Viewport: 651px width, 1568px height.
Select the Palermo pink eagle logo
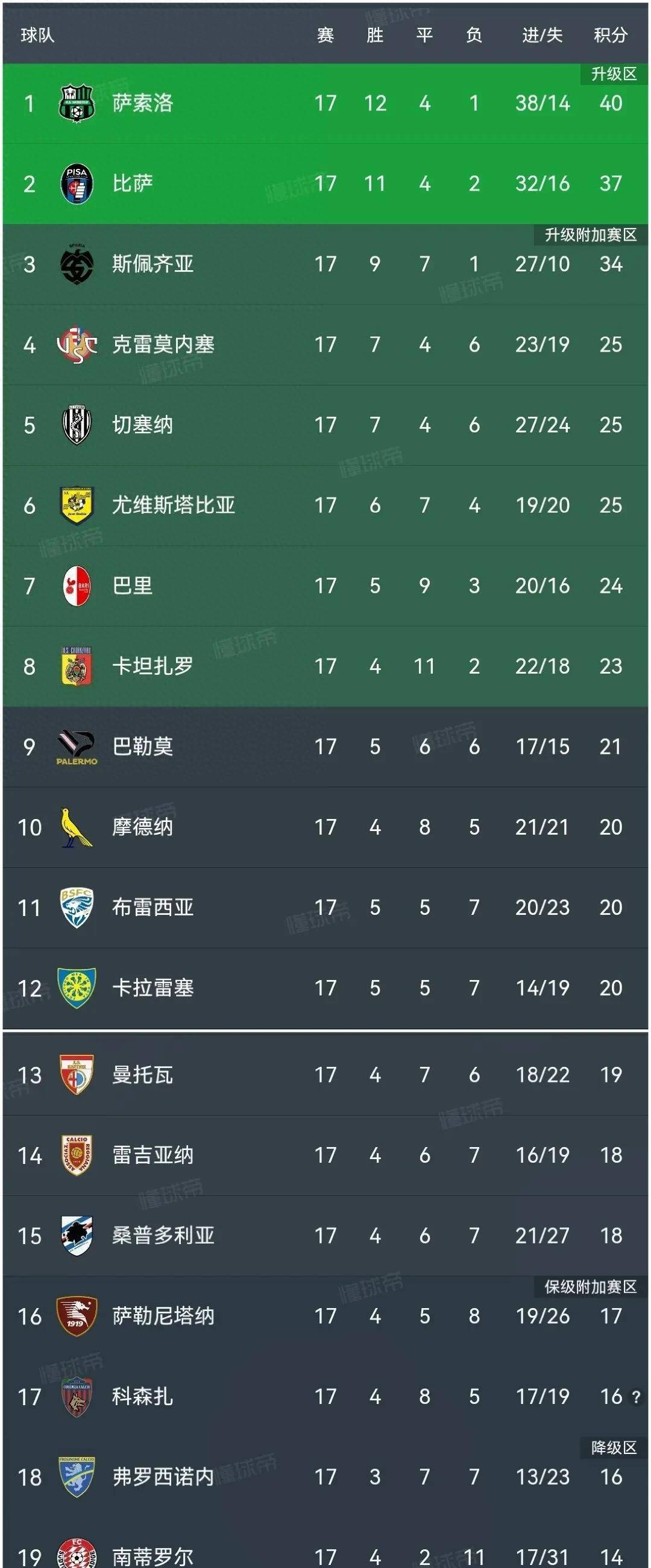tap(77, 747)
